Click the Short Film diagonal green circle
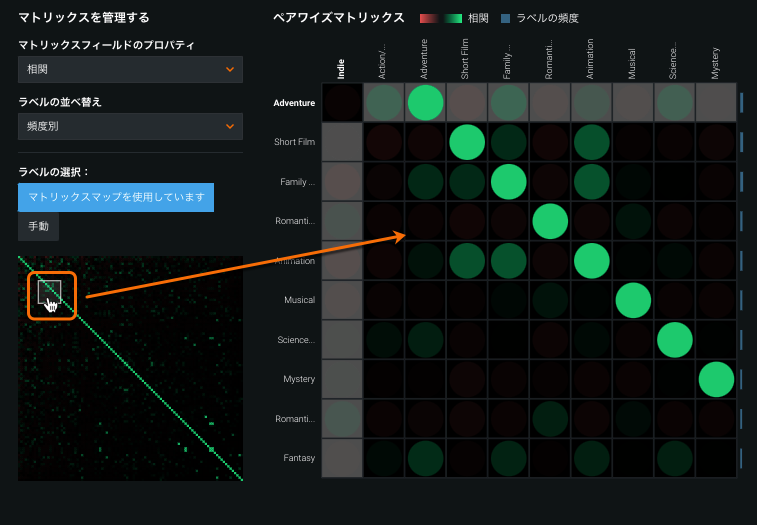 [466, 142]
